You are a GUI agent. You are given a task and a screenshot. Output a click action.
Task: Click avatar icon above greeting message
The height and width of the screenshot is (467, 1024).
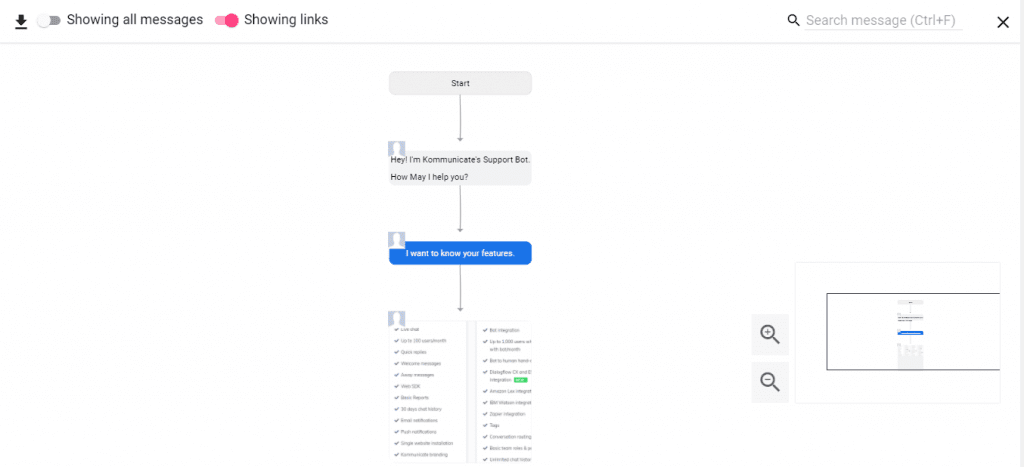(x=396, y=148)
